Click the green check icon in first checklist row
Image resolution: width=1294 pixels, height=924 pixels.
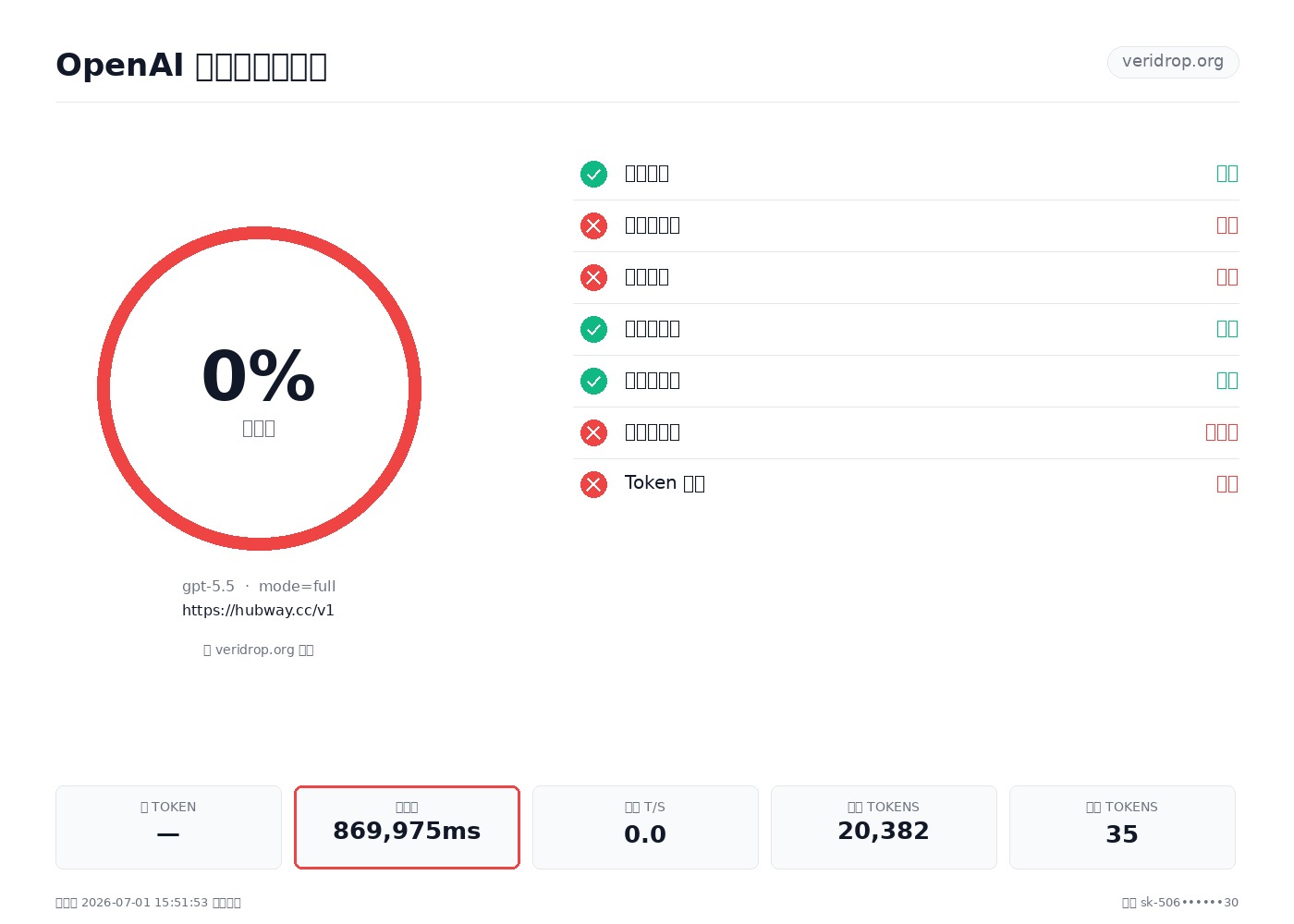[593, 174]
